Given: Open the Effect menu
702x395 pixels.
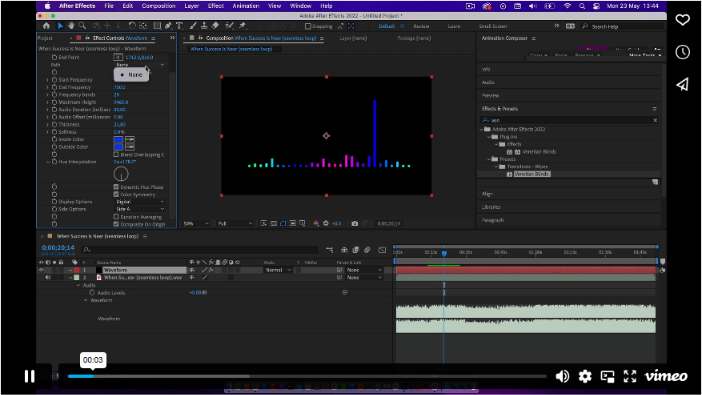Looking at the screenshot, I should [215, 6].
